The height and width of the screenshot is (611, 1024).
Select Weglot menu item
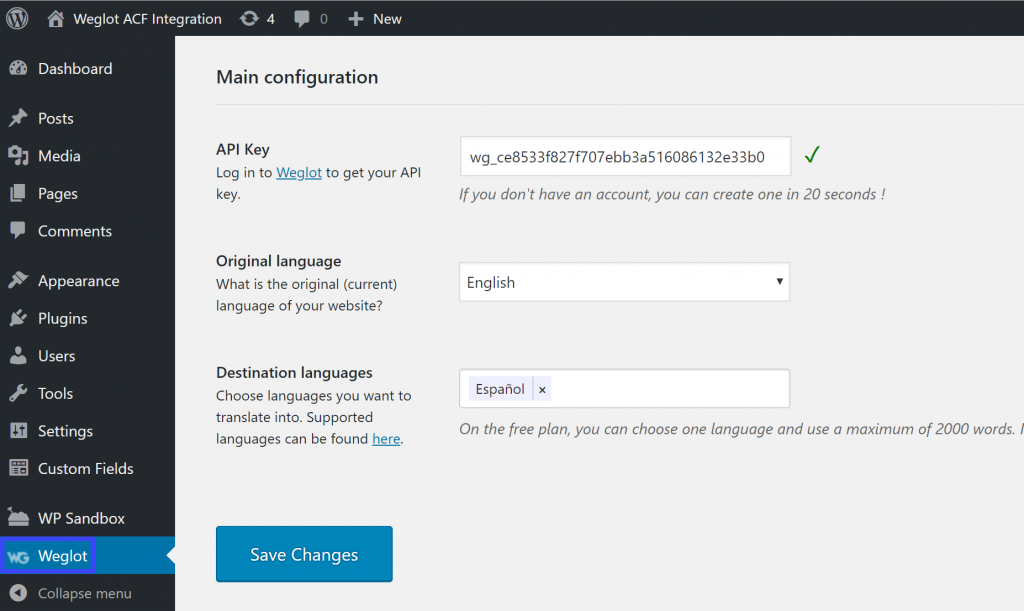pyautogui.click(x=88, y=556)
